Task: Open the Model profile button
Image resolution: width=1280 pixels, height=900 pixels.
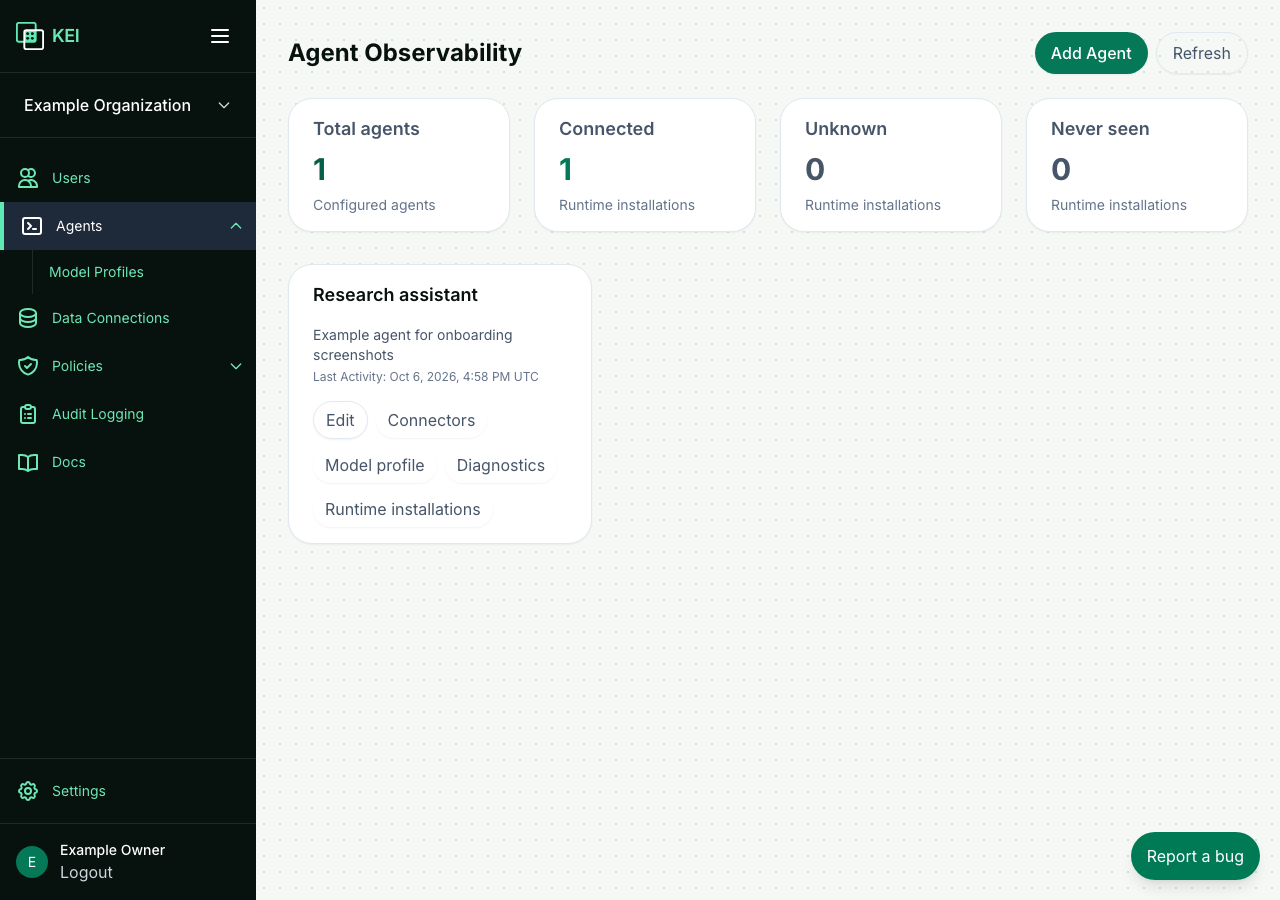Action: tap(375, 465)
